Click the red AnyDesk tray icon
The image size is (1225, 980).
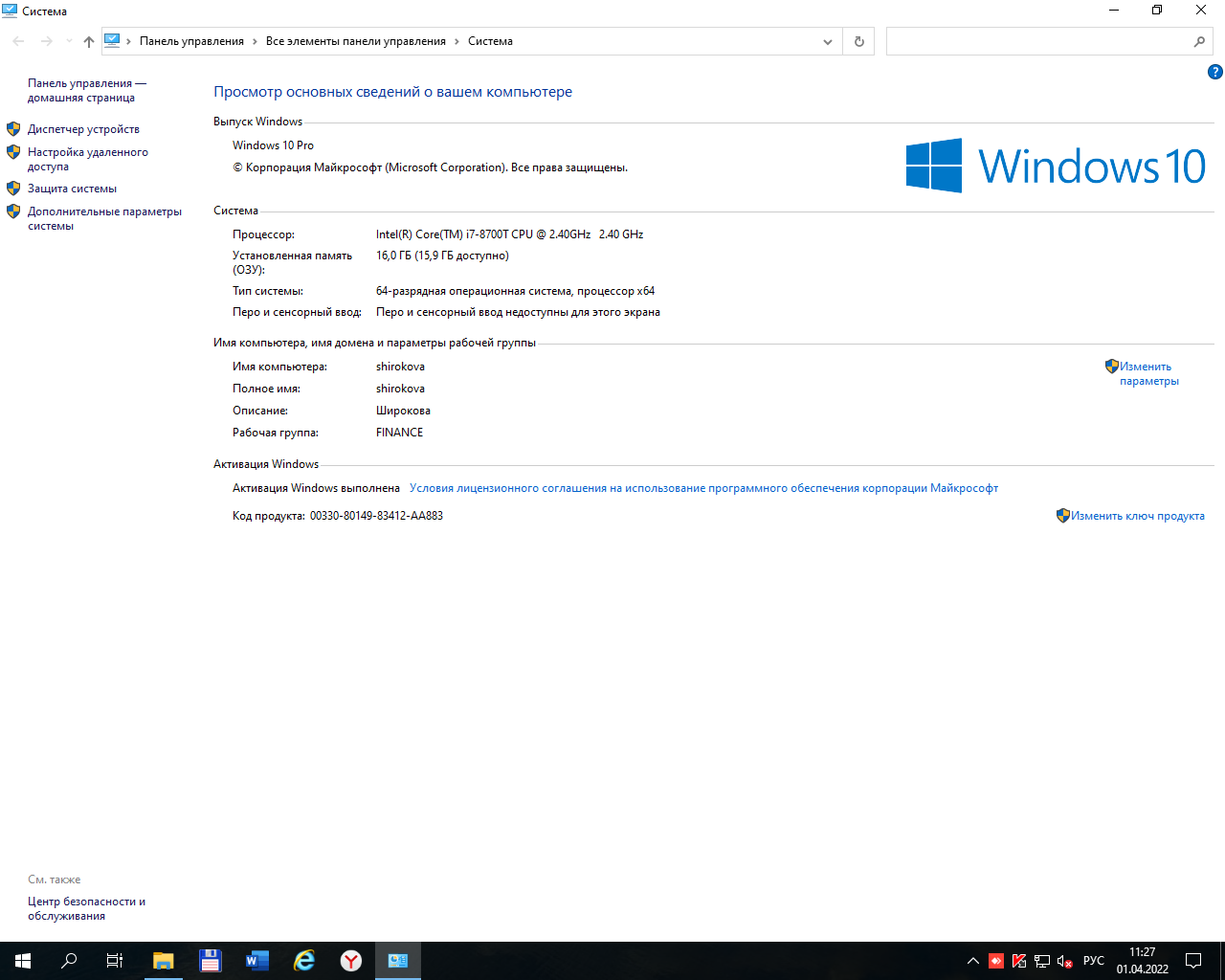[x=996, y=961]
